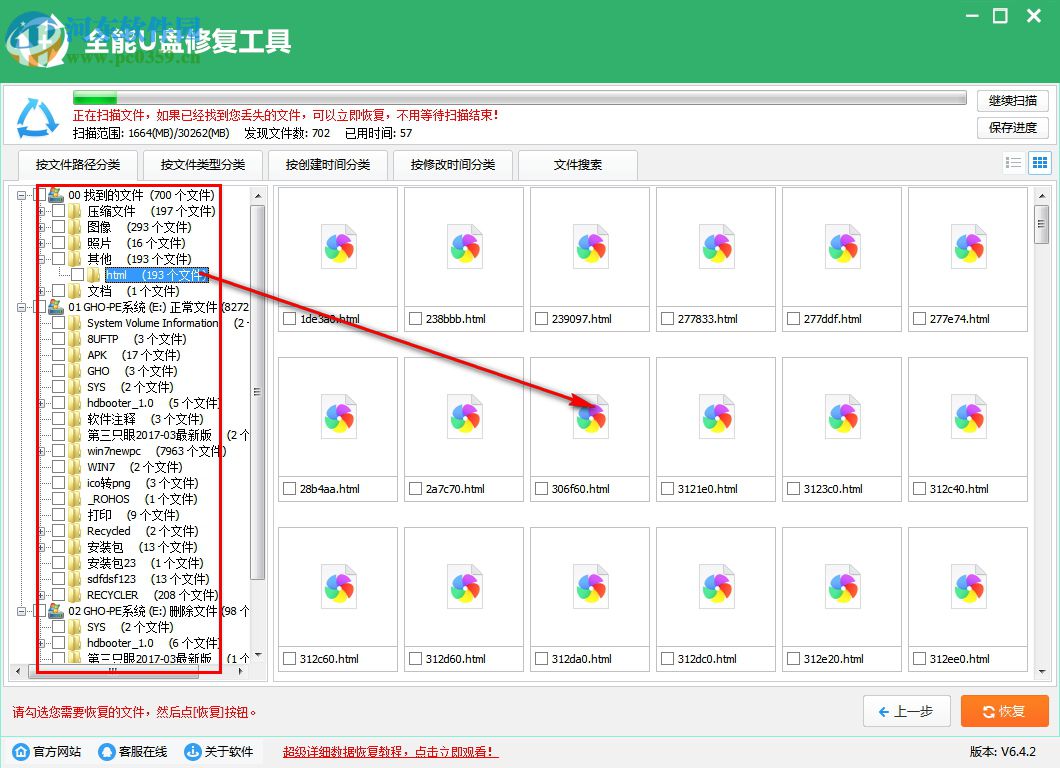1060x768 pixels.
Task: Click the 继续扫描 button
Action: pyautogui.click(x=1014, y=100)
